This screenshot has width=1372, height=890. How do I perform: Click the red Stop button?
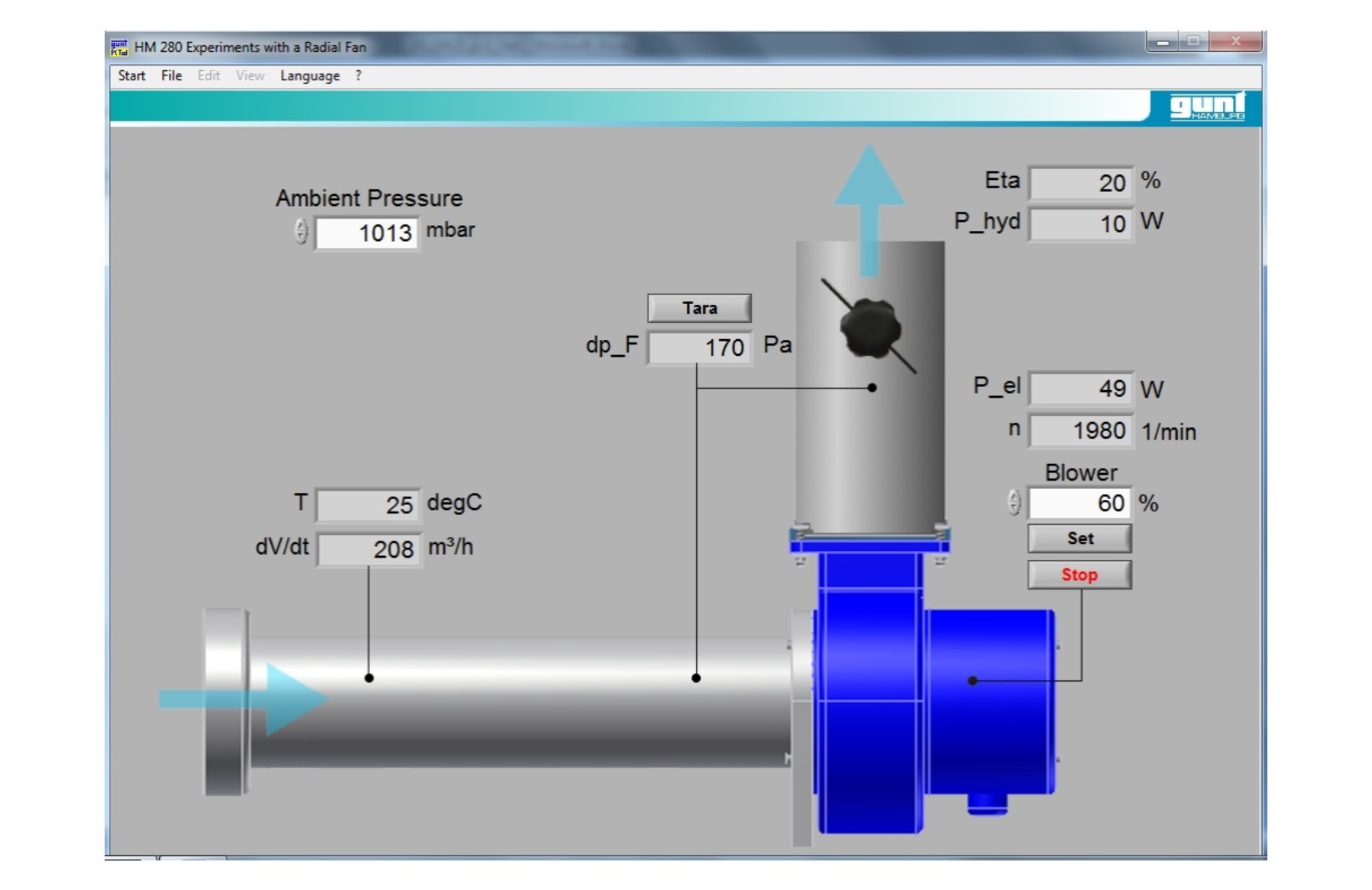[x=1080, y=574]
